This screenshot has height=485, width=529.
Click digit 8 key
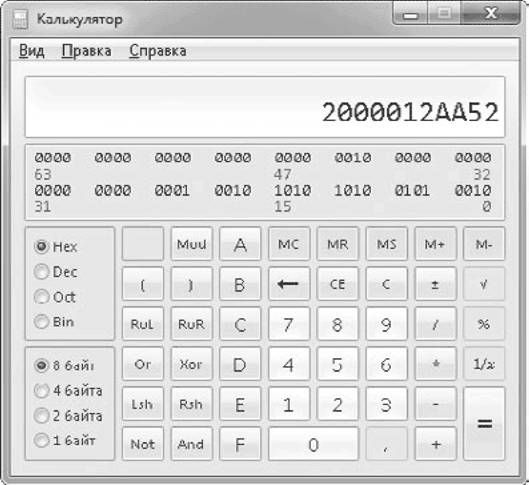(x=338, y=324)
